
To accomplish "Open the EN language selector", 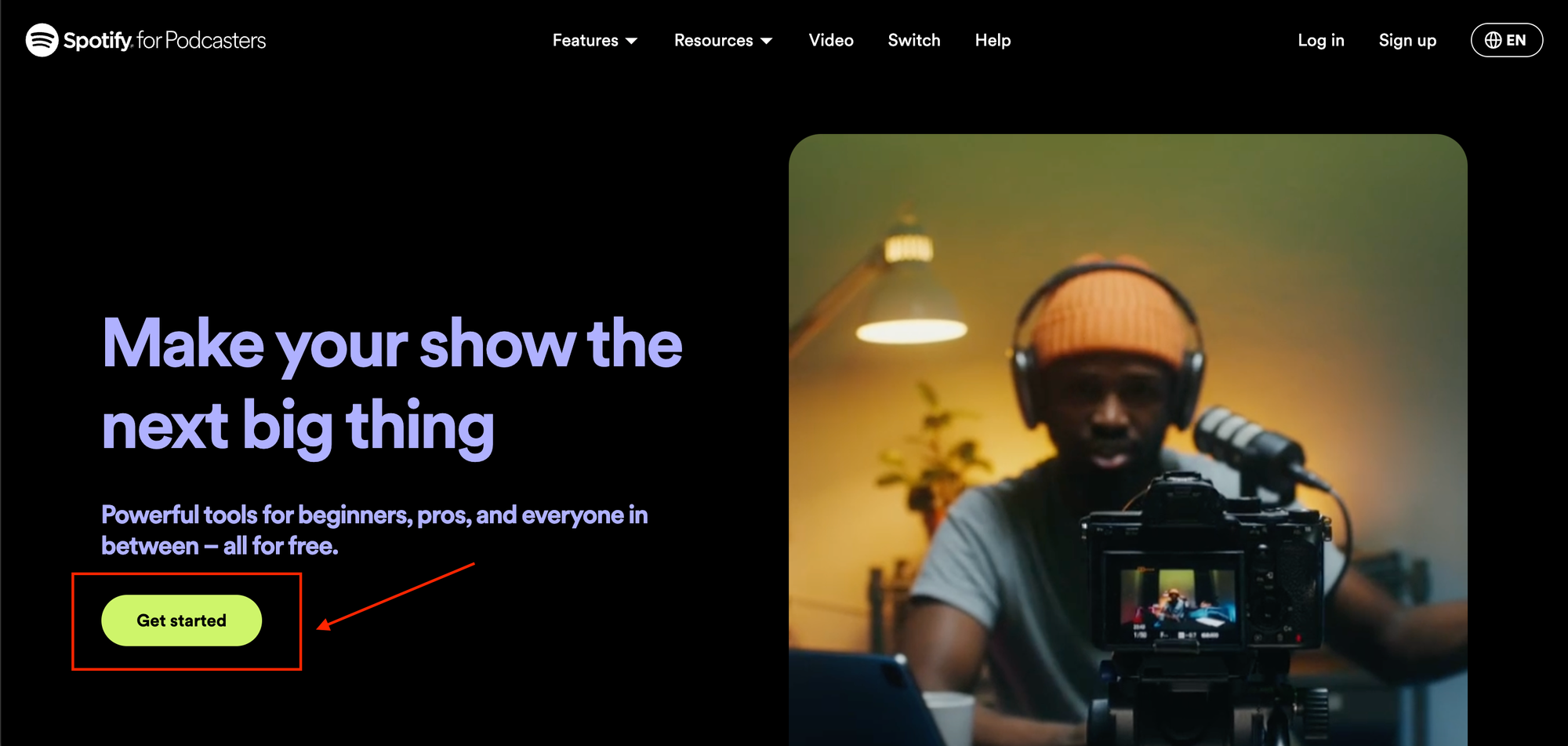I will (1515, 40).
